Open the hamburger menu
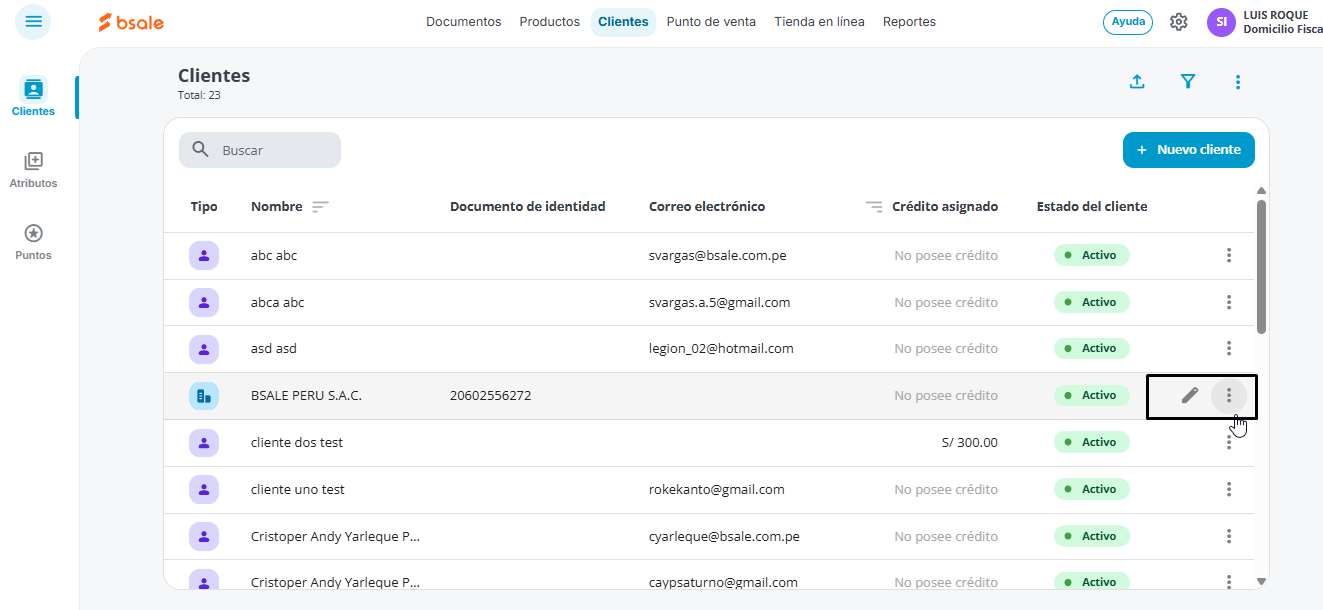The image size is (1323, 610). [x=33, y=21]
